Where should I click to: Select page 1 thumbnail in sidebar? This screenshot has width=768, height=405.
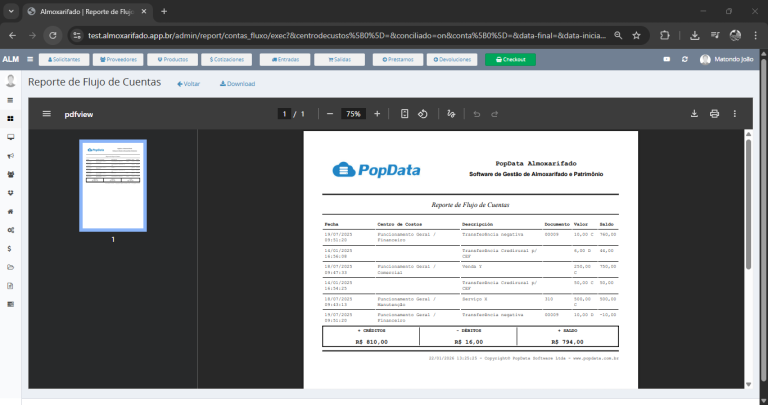113,185
